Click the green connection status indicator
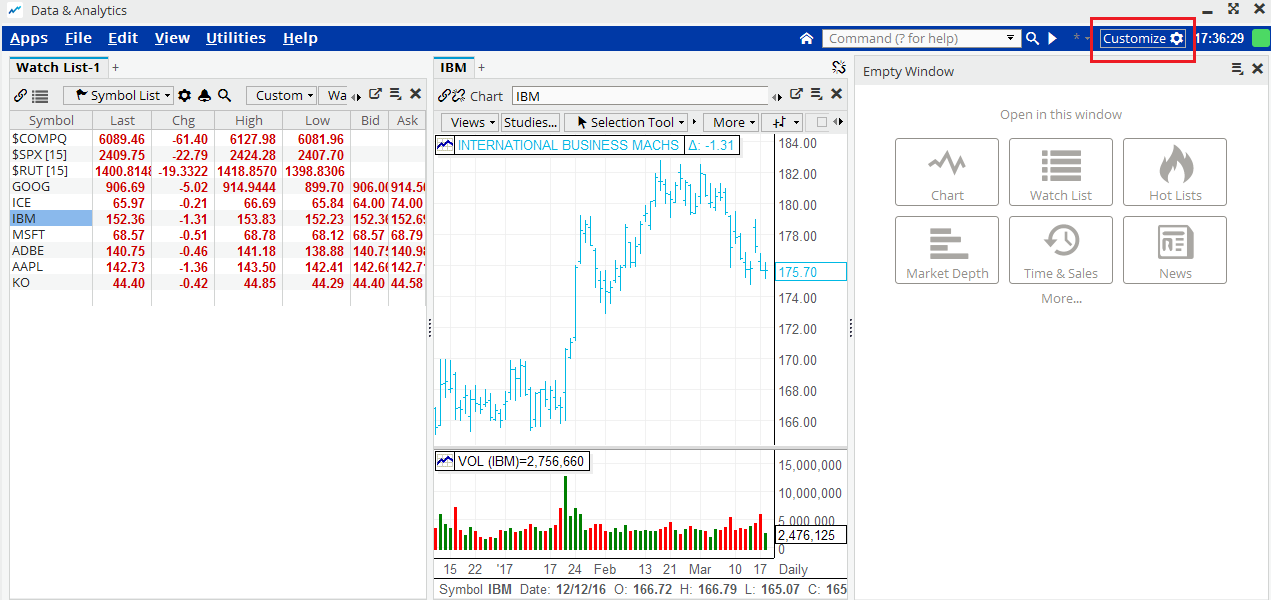Screen dimensions: 1271x600 click(1260, 38)
